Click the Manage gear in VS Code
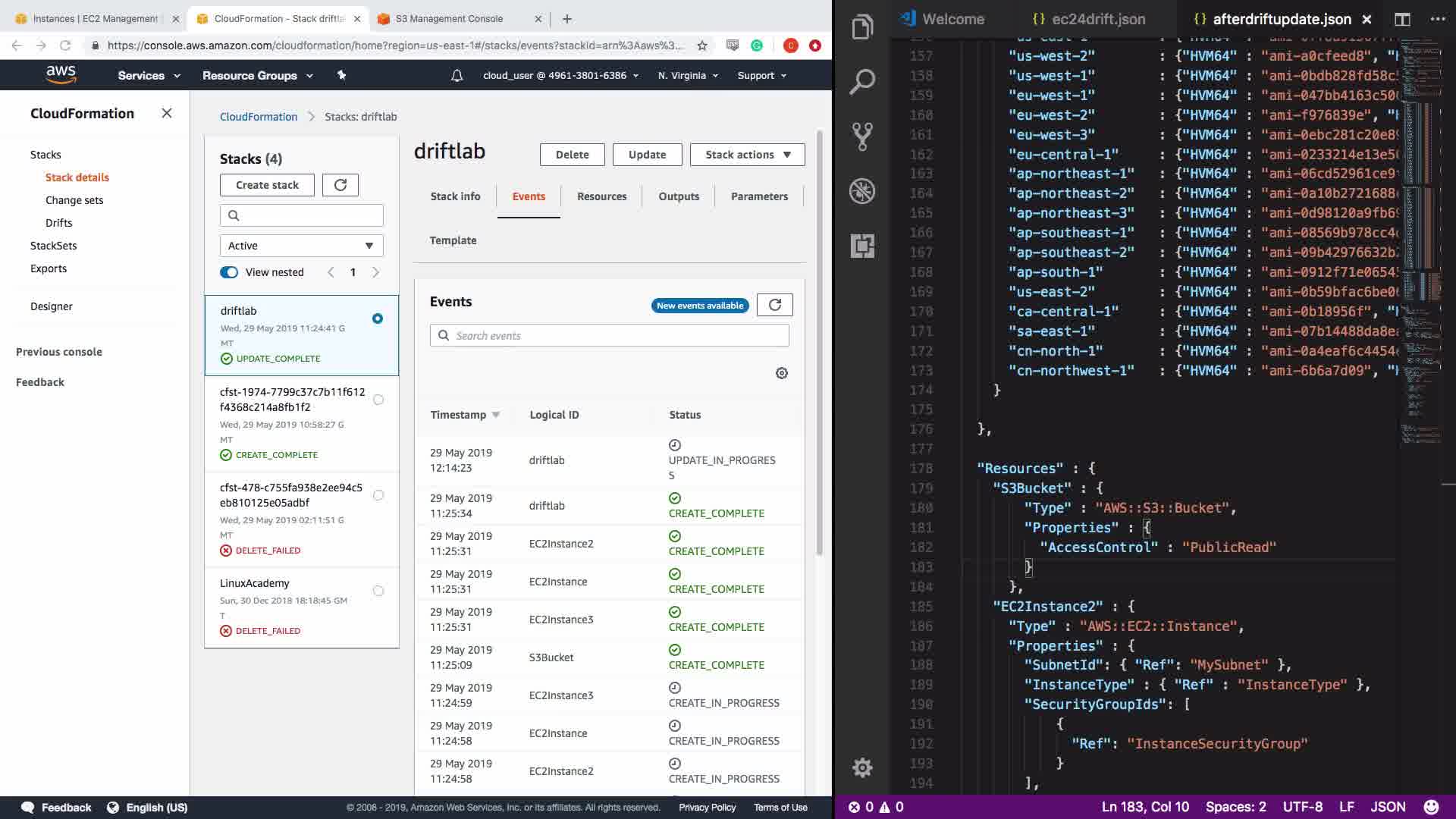Viewport: 1456px width, 819px height. point(862,767)
